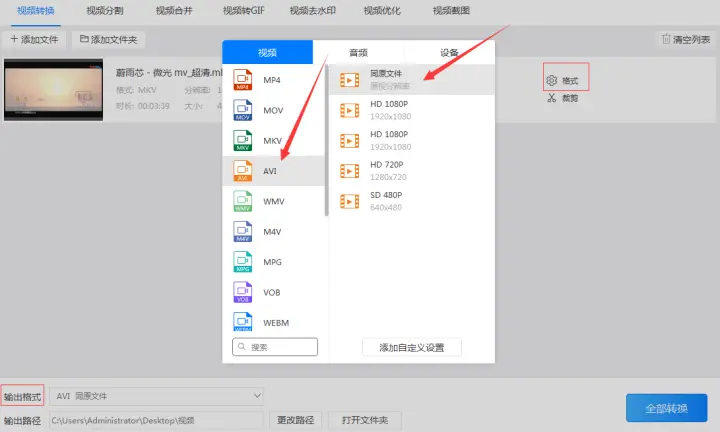Image resolution: width=720 pixels, height=432 pixels.
Task: Select the HD 720P 1280x720 preset
Action: [412, 171]
